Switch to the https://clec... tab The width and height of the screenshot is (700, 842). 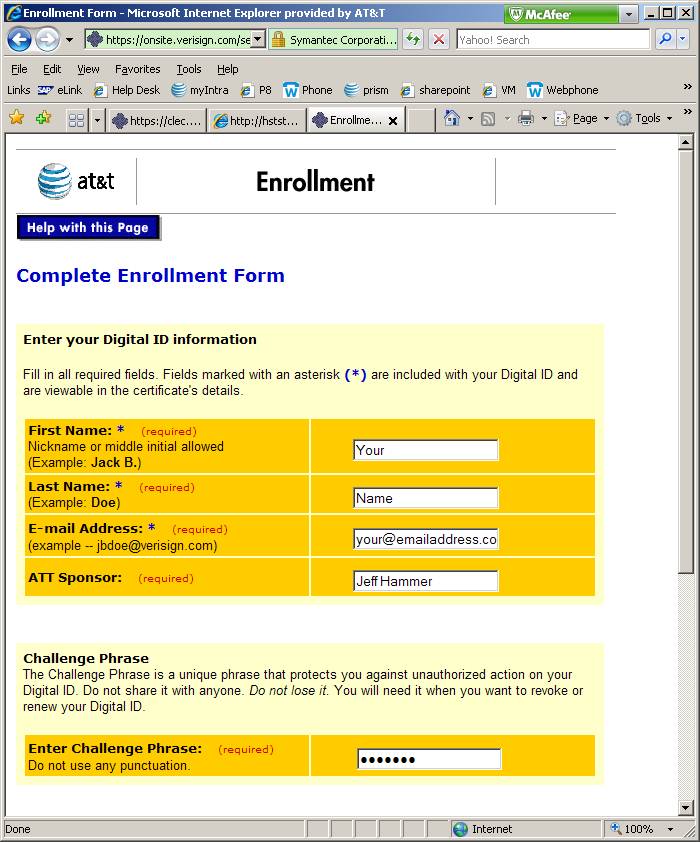click(156, 120)
